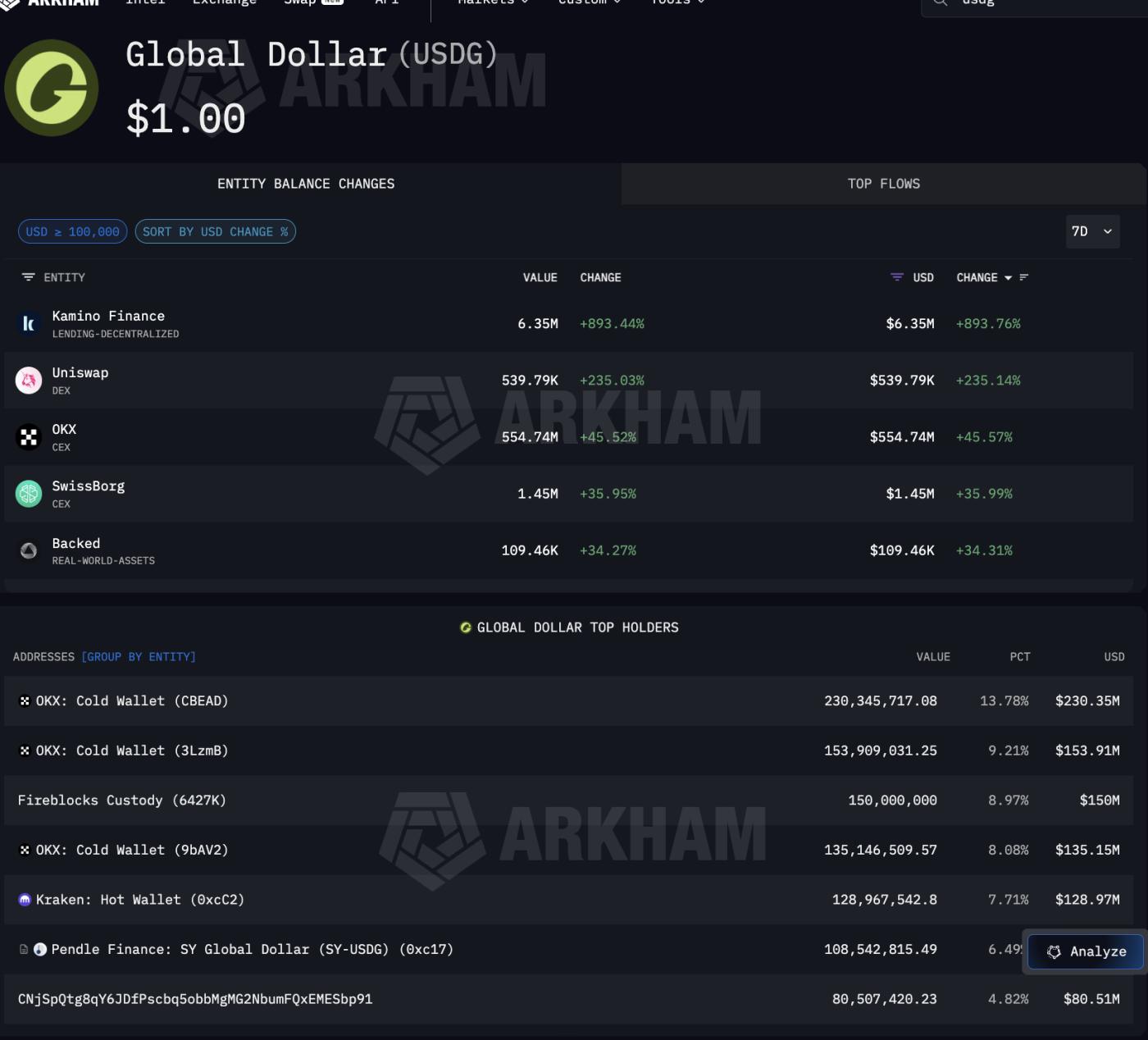Click the SwissBorg entity icon

[29, 494]
